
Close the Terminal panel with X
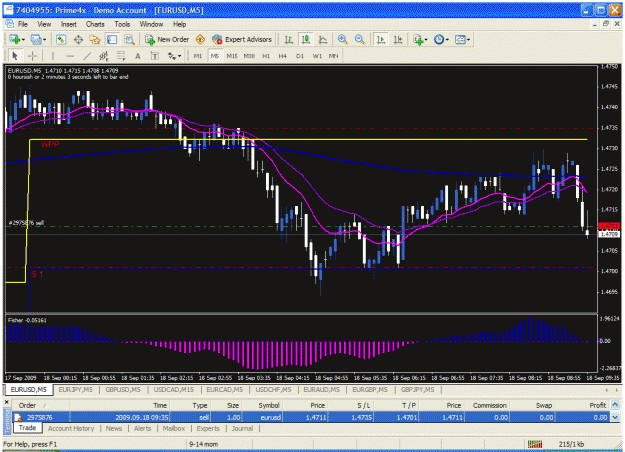[x=7, y=403]
